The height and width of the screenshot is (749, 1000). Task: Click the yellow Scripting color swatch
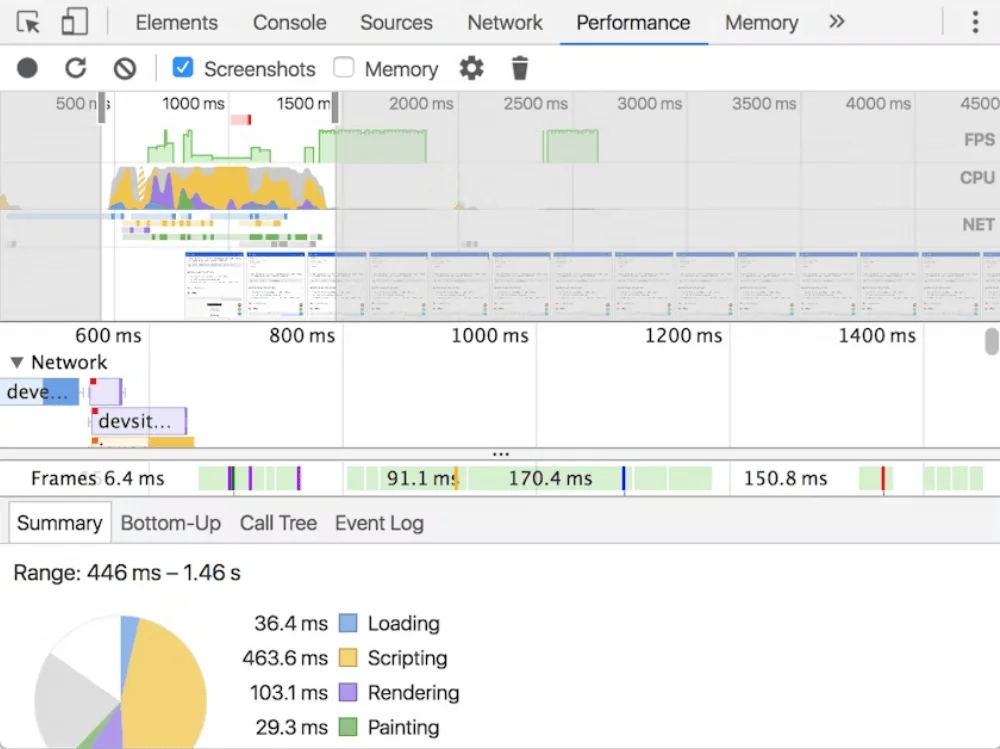[x=348, y=658]
